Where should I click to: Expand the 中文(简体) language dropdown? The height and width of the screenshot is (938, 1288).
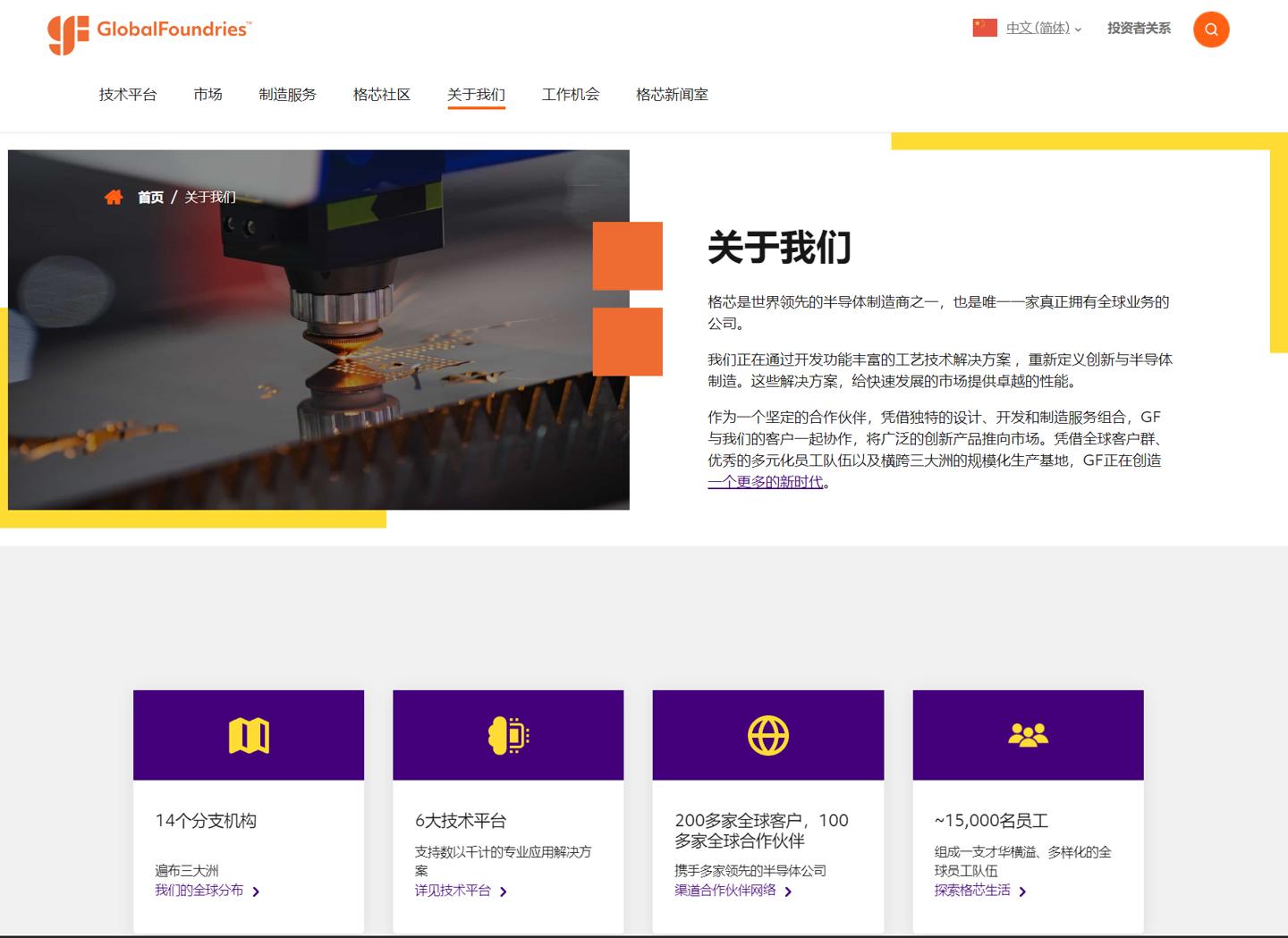pos(1043,29)
